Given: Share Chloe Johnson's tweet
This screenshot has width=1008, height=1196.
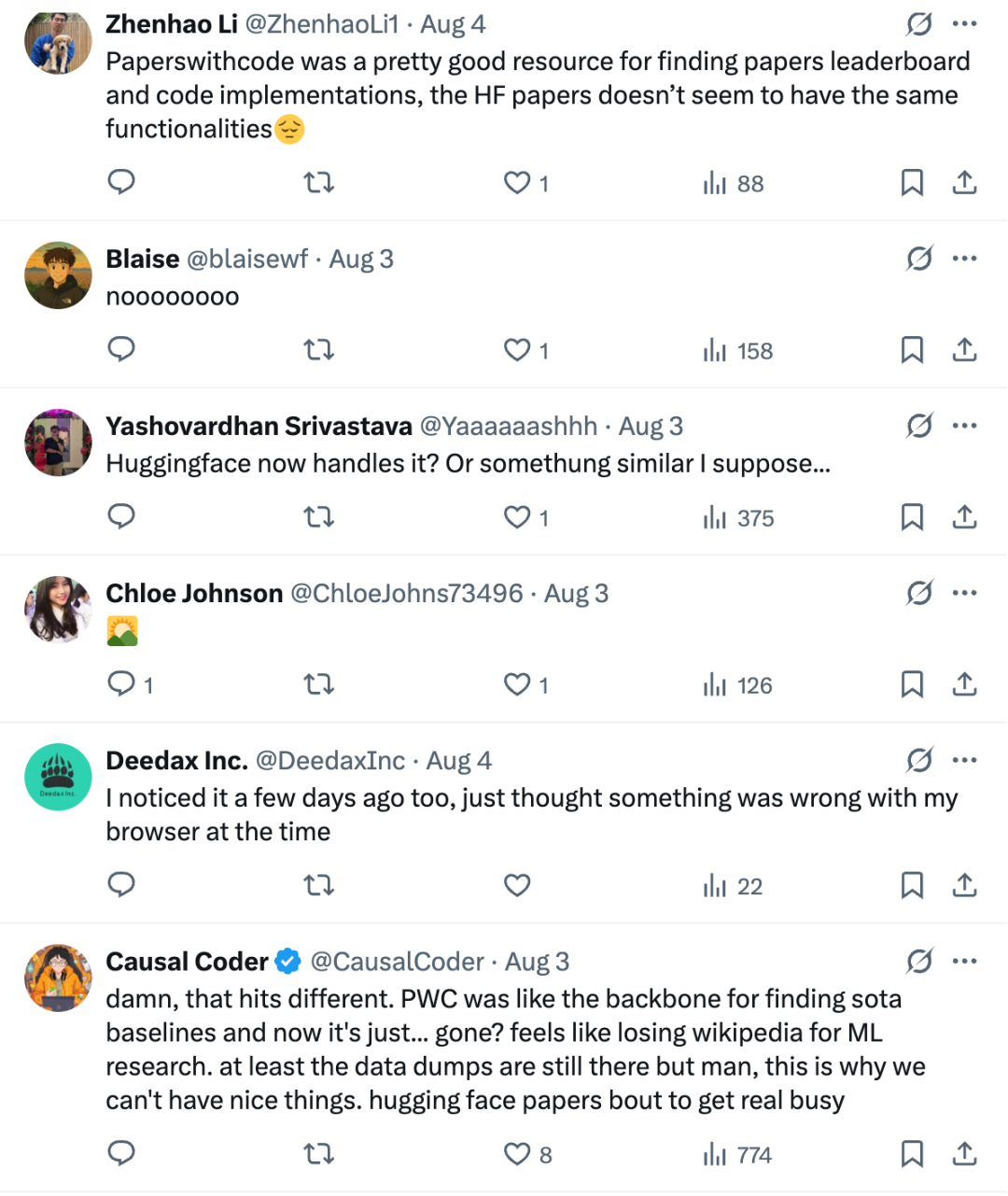Looking at the screenshot, I should (x=964, y=684).
